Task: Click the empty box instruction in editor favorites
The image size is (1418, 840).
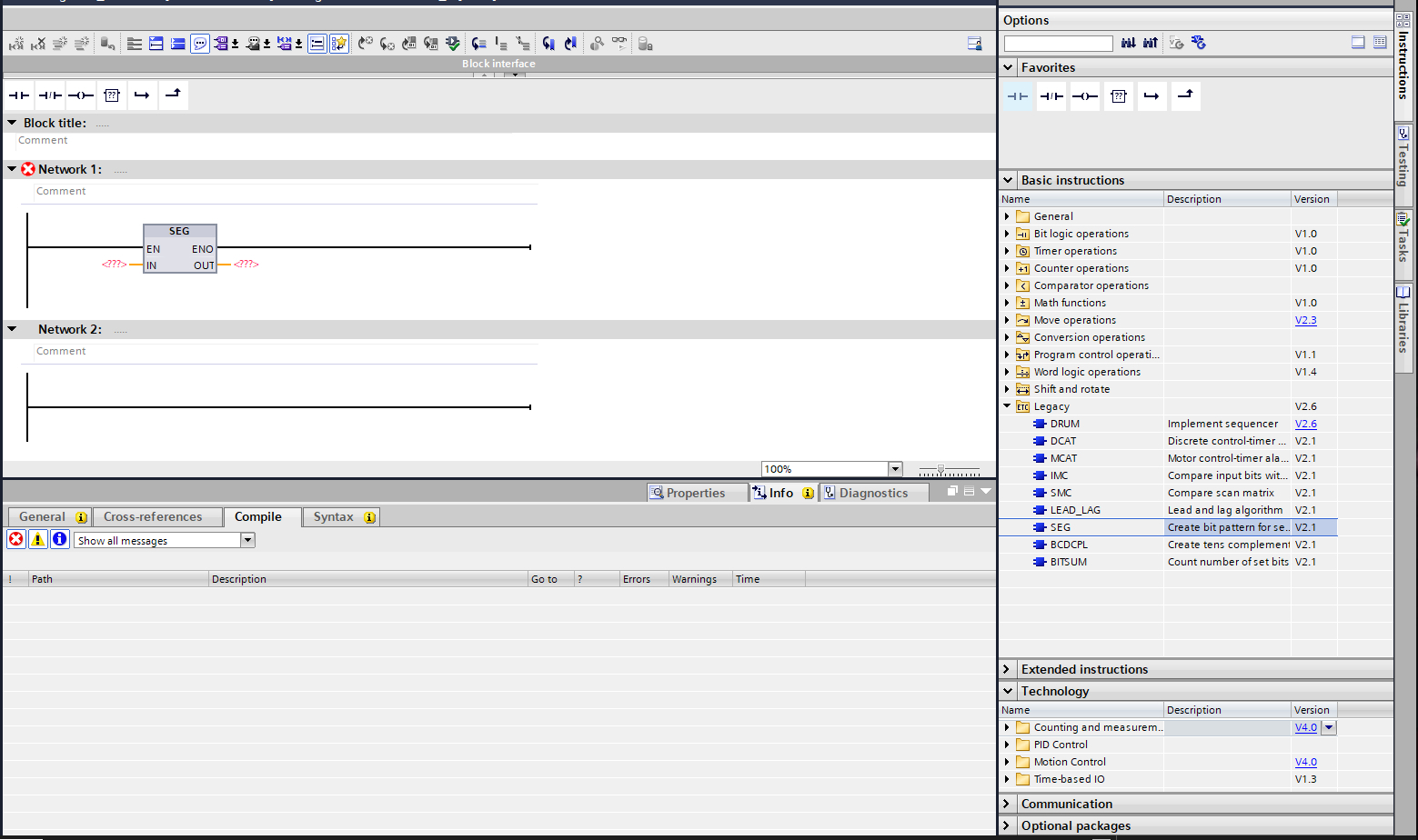Action: (x=112, y=95)
